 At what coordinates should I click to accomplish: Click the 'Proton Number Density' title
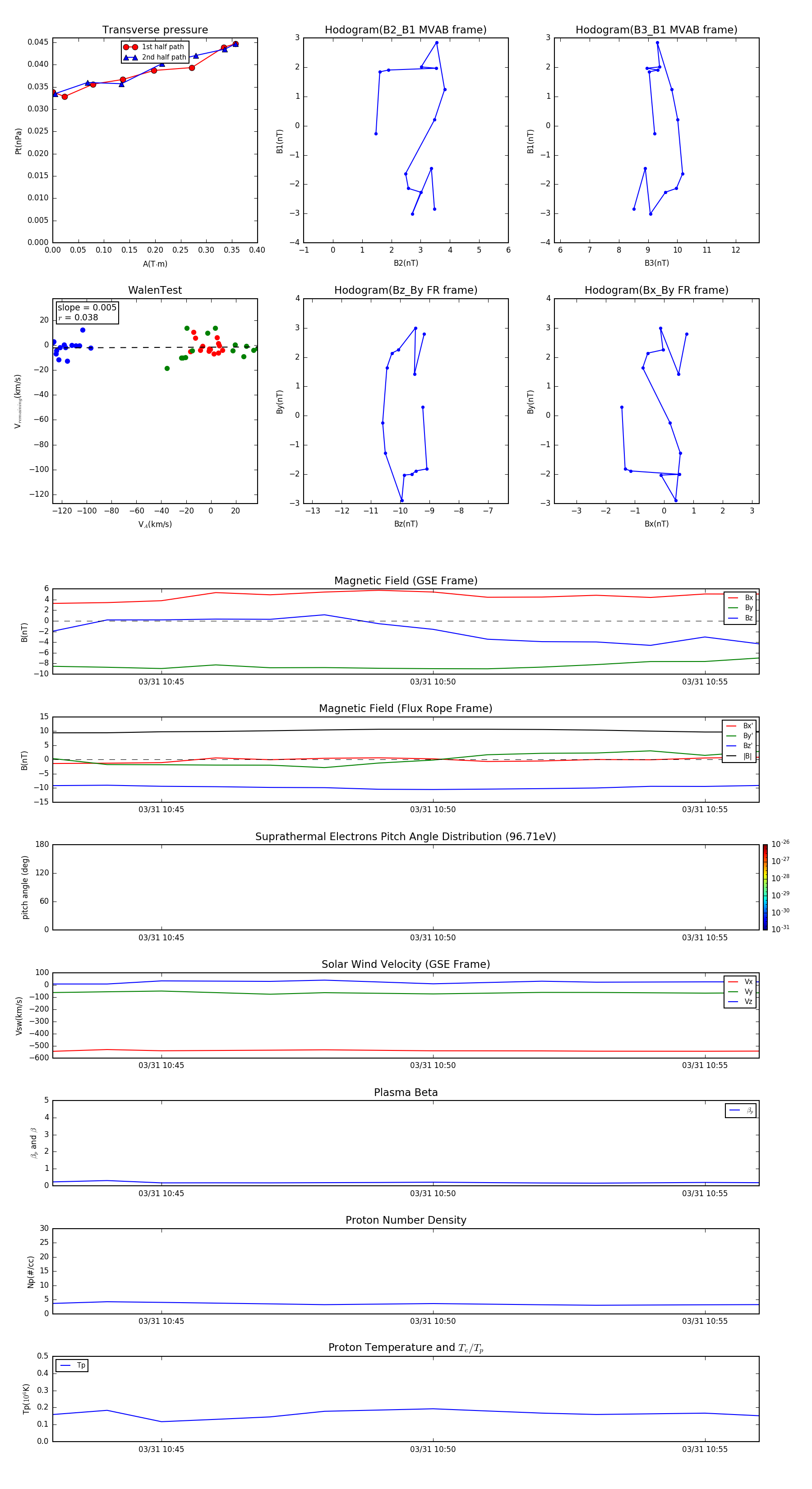click(x=406, y=1220)
